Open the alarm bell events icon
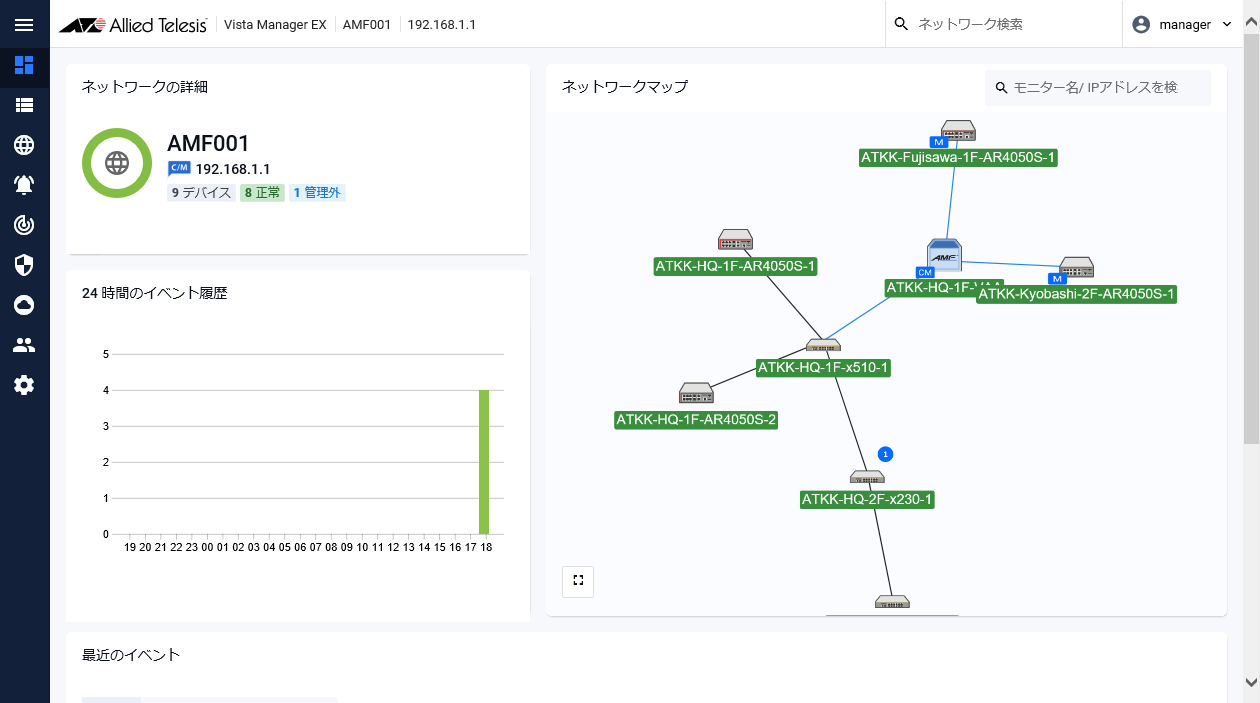 [x=24, y=185]
